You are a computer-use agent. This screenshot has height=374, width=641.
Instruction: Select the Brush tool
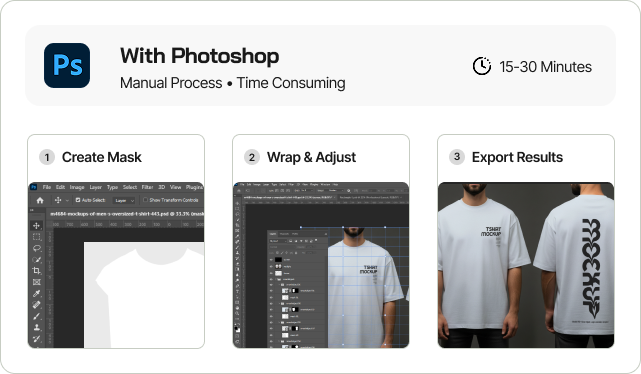[36, 316]
